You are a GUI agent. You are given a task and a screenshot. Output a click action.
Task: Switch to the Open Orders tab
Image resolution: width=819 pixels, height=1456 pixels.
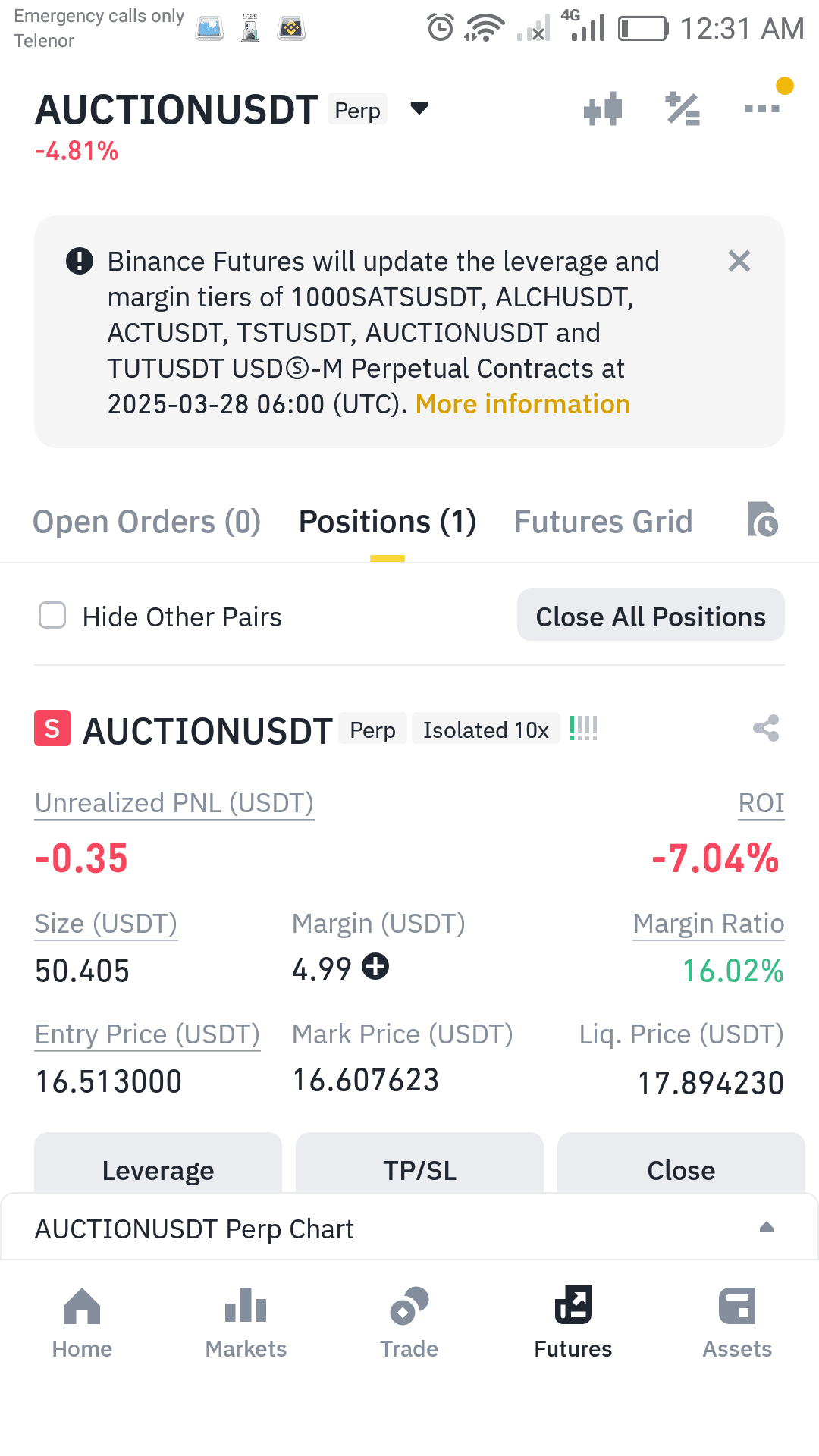click(x=146, y=522)
